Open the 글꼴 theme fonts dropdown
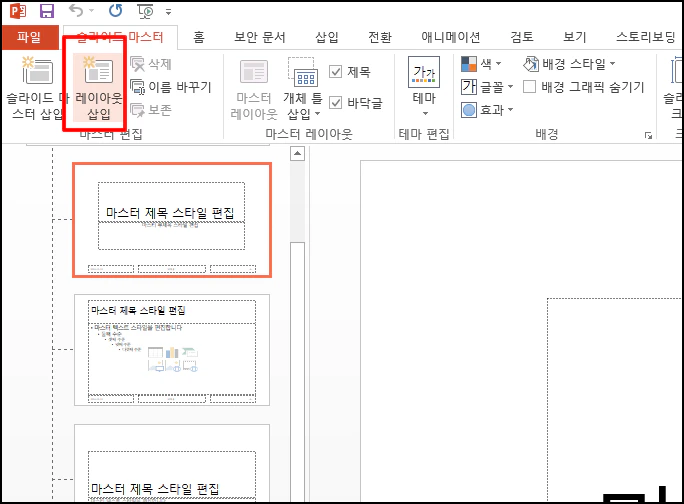This screenshot has height=504, width=684. click(487, 87)
